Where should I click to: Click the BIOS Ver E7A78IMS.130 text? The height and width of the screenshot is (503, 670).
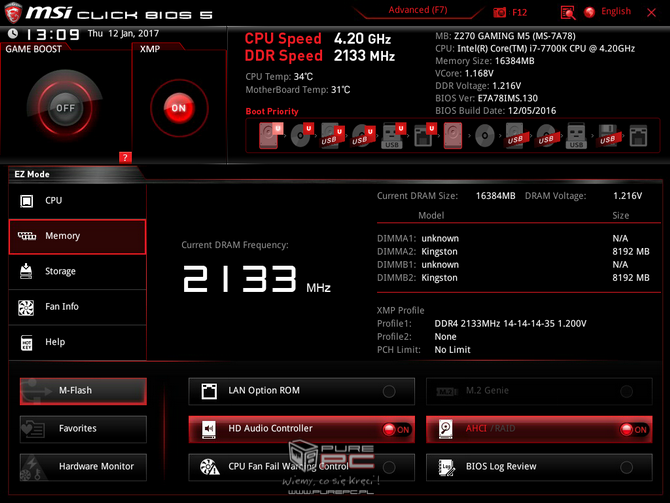486,98
